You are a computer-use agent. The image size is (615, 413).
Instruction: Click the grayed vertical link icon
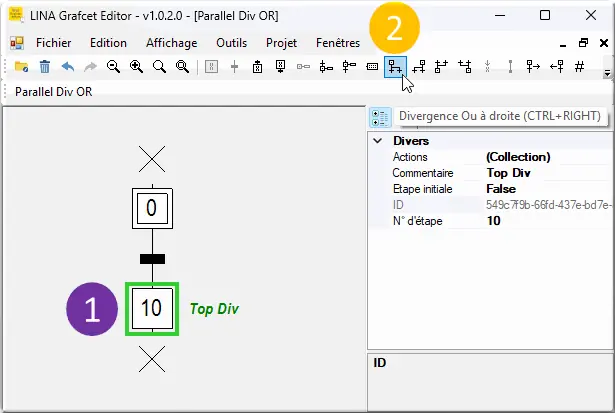tap(510, 67)
